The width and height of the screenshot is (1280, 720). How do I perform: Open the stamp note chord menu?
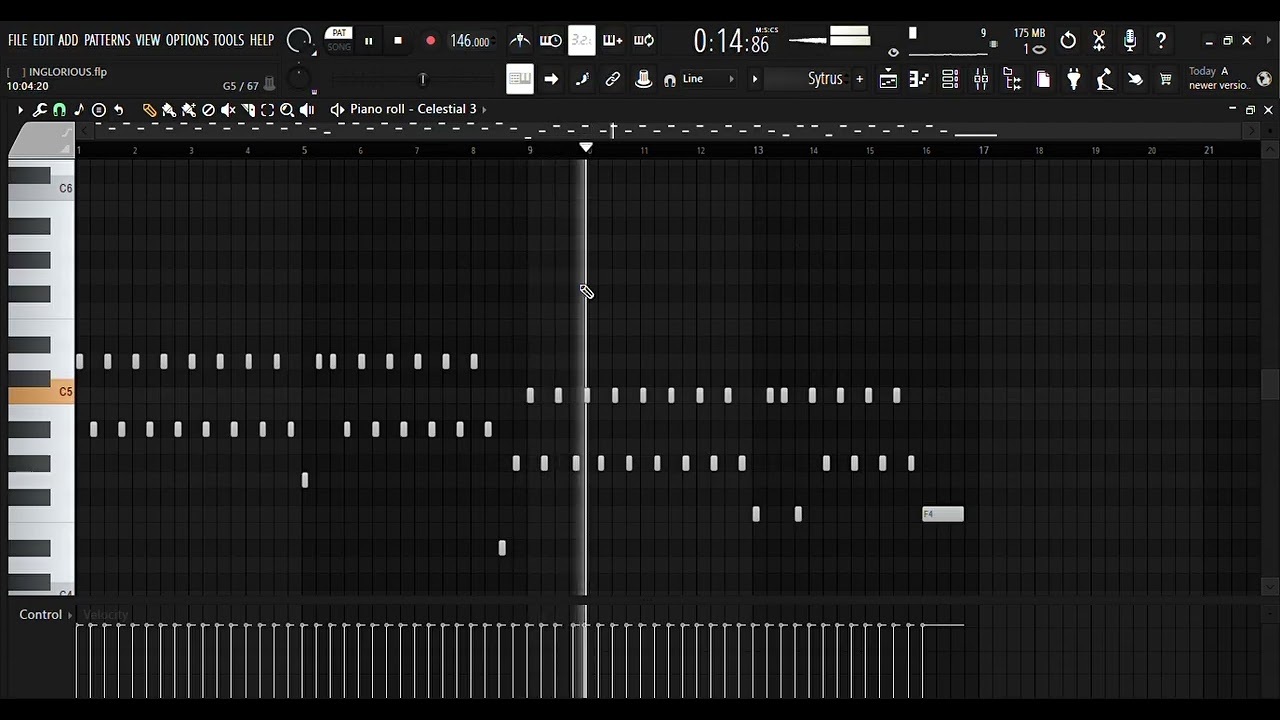click(x=79, y=110)
